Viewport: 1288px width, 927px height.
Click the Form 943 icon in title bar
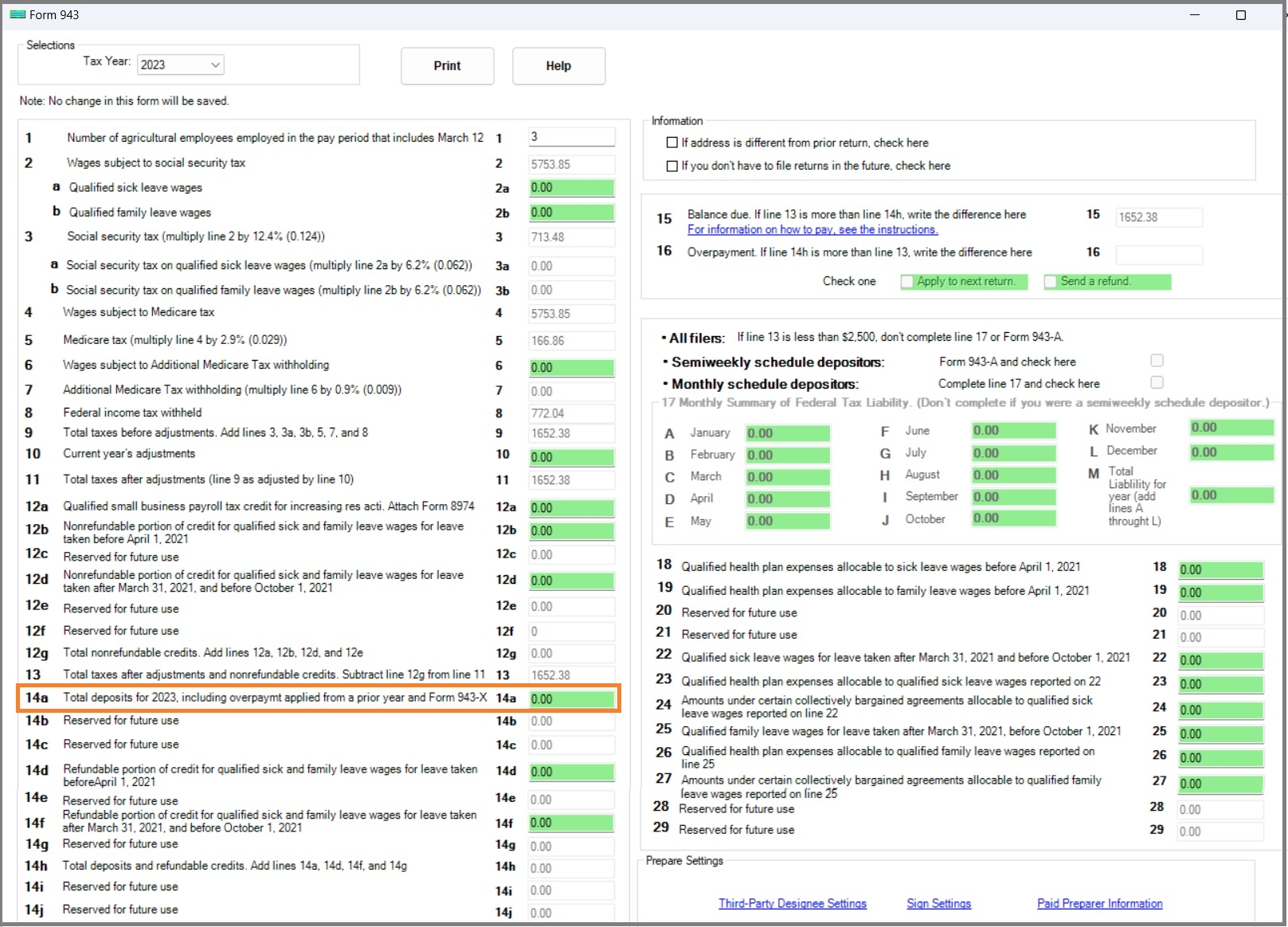(18, 14)
